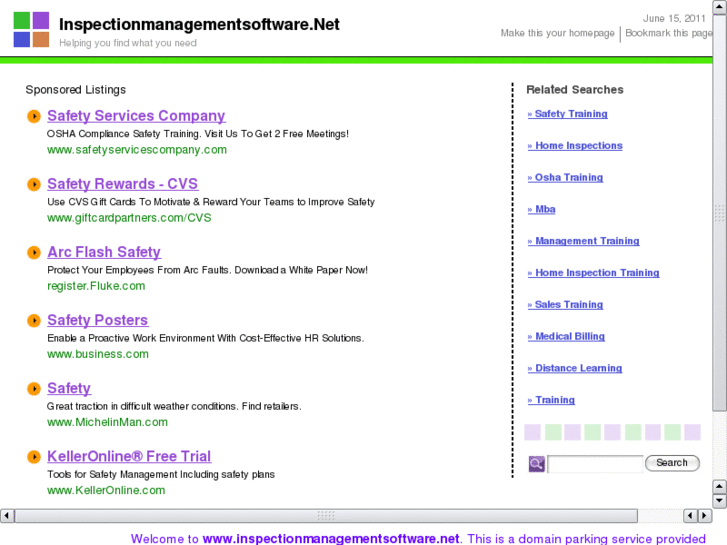Click the purple magnifier search icon
This screenshot has width=727, height=545.
tap(536, 463)
